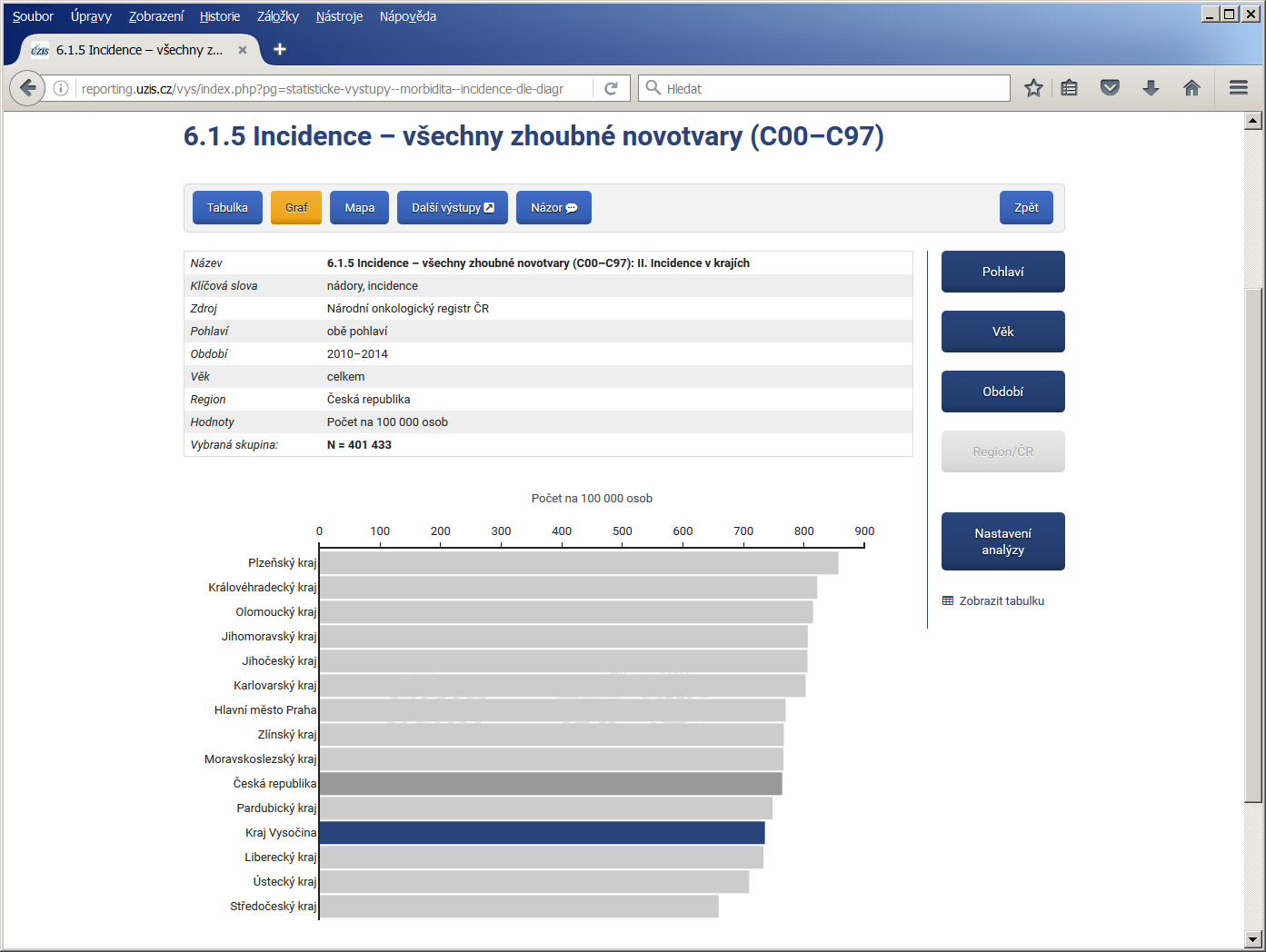Image resolution: width=1266 pixels, height=952 pixels.
Task: Click the Zlínský kraj bar
Action: (x=552, y=735)
